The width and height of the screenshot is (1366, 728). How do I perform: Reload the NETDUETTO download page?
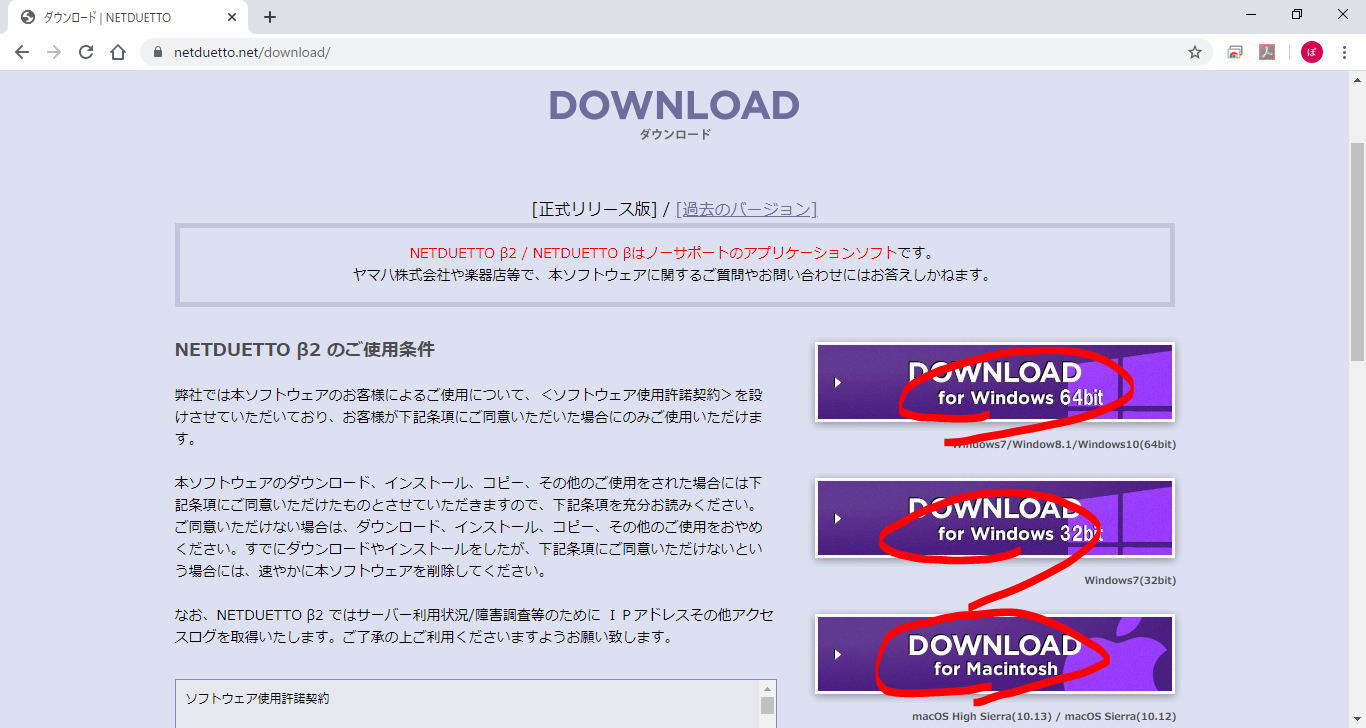86,52
